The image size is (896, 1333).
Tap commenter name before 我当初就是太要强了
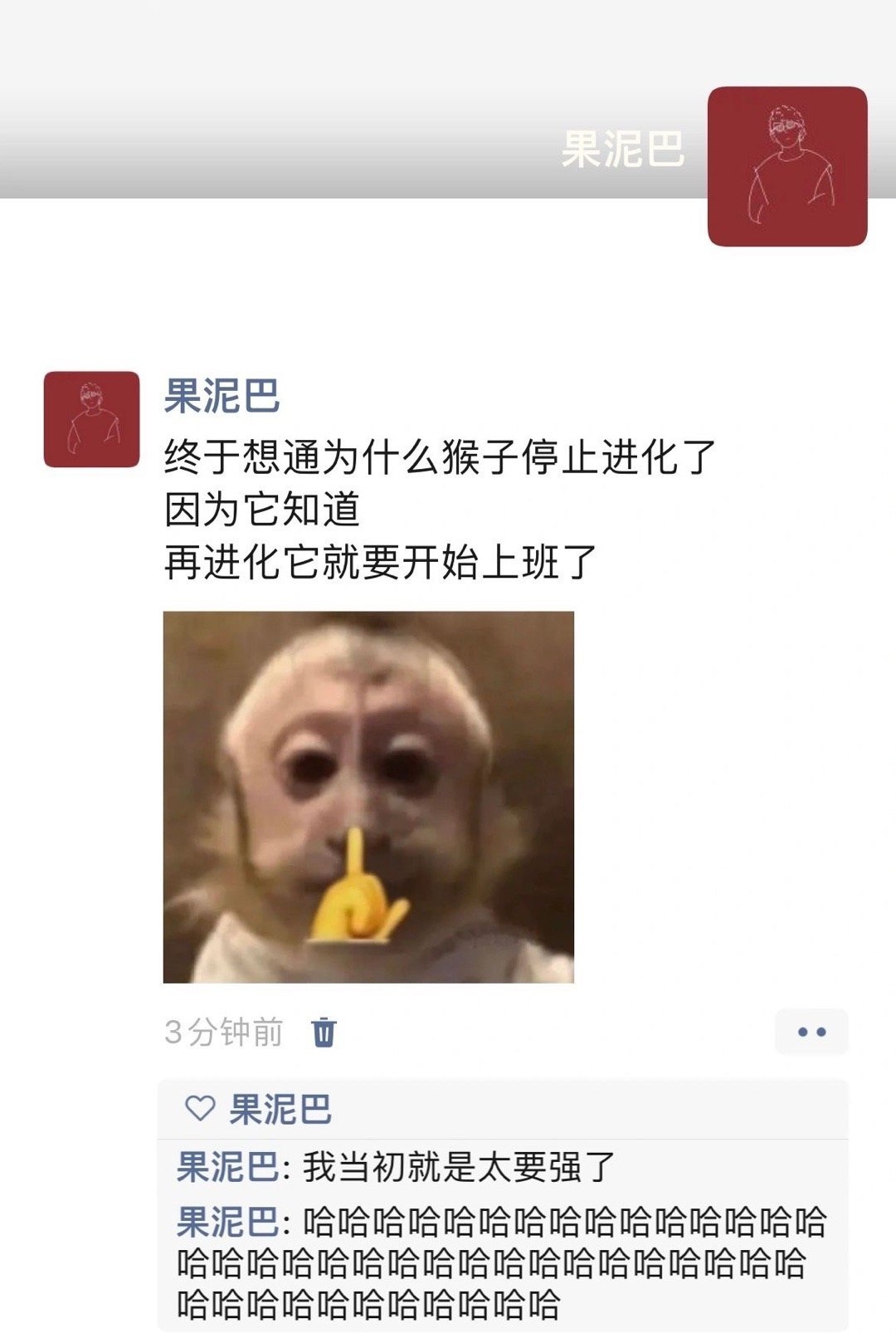[x=227, y=1167]
